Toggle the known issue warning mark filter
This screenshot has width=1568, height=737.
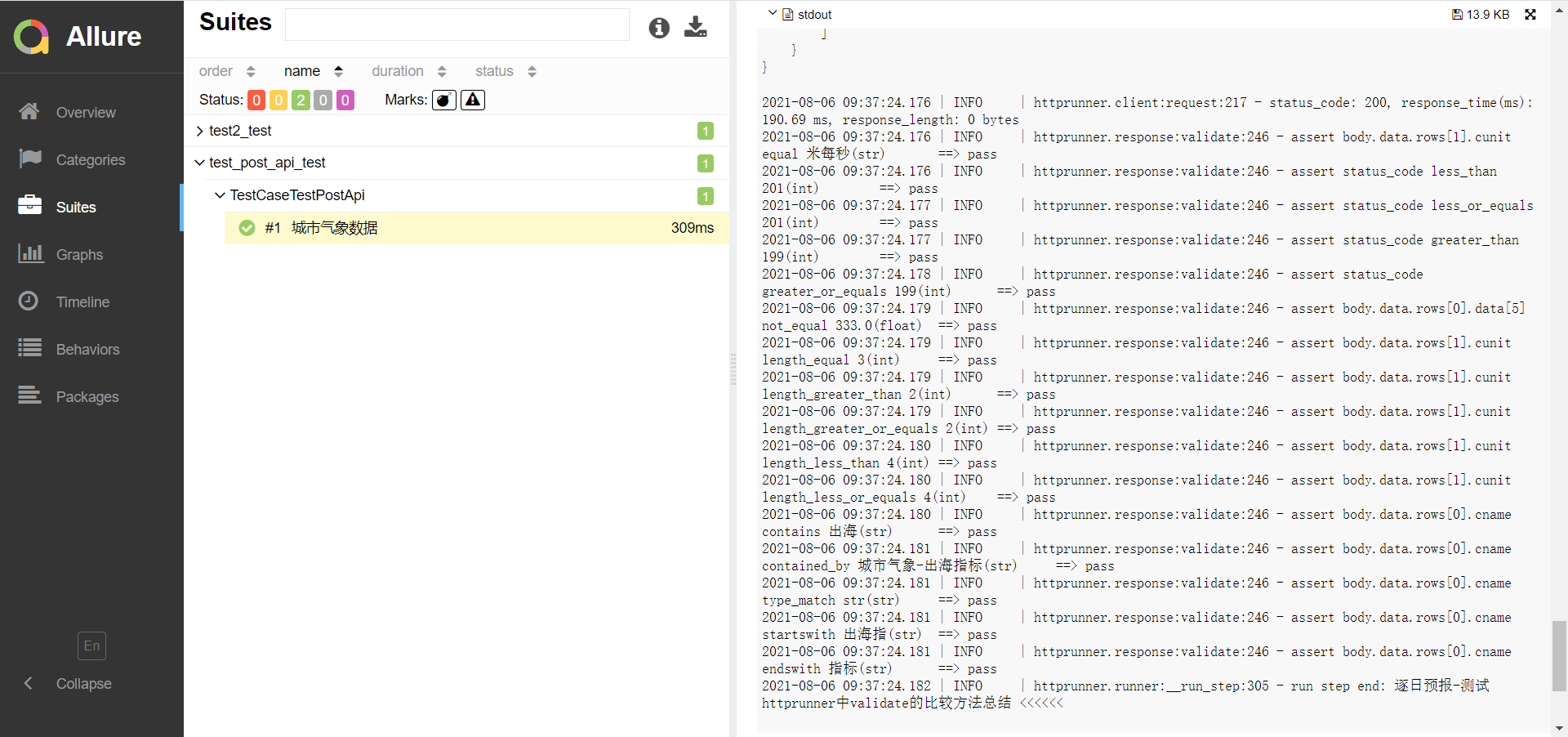(x=472, y=100)
